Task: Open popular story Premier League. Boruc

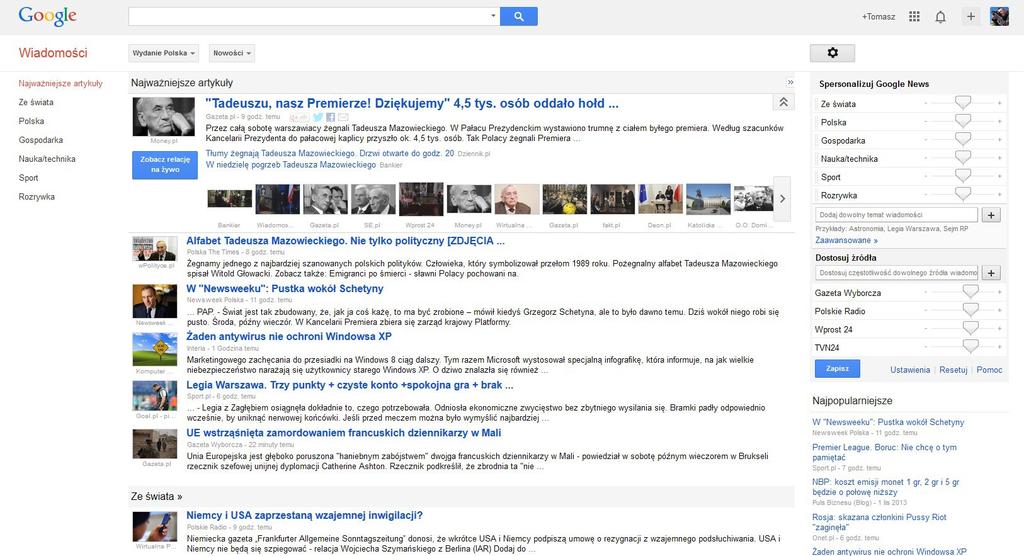Action: point(884,452)
